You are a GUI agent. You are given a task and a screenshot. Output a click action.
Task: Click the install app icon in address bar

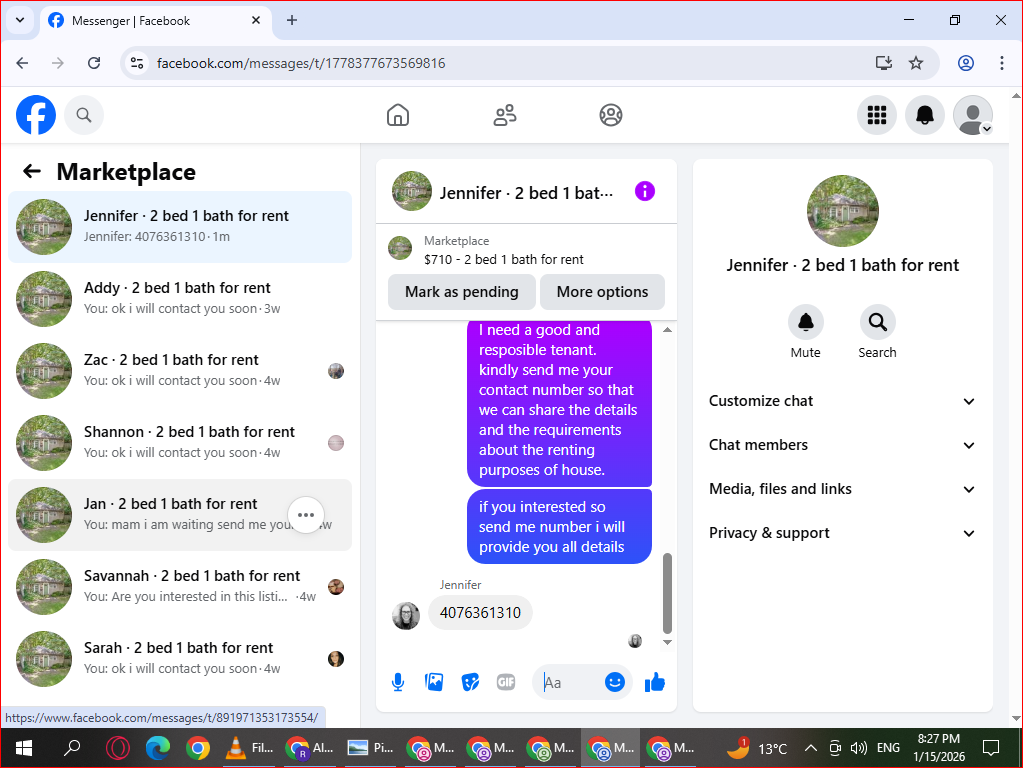883,63
